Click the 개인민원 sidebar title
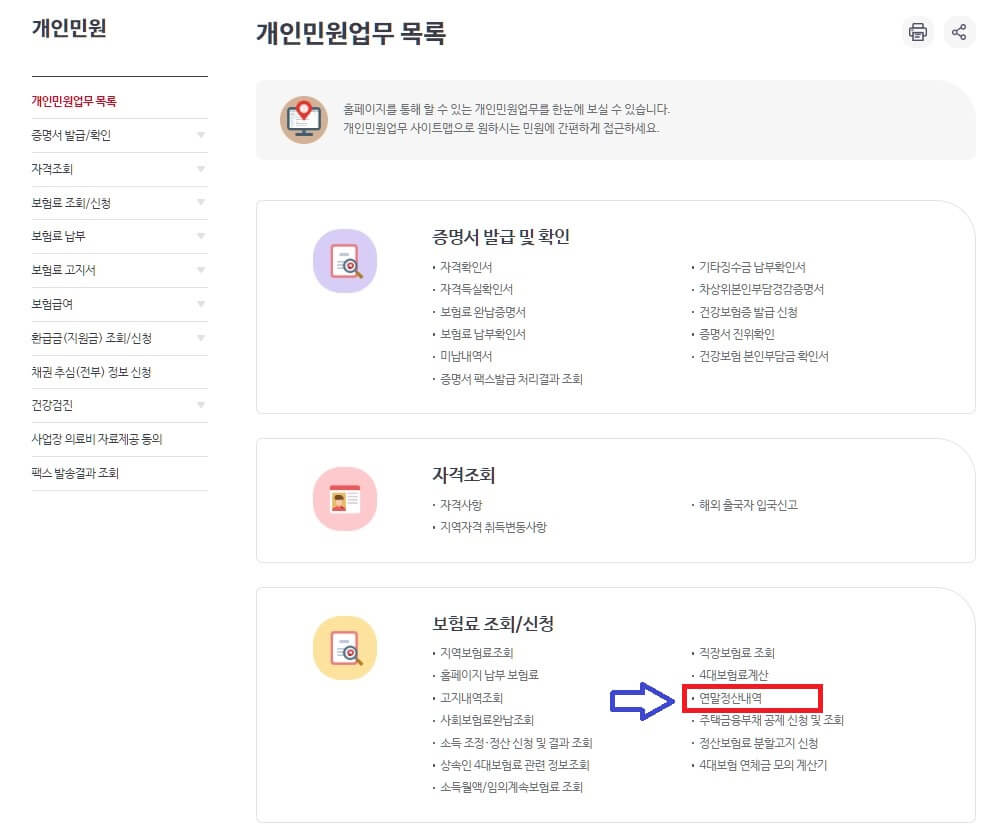 pyautogui.click(x=69, y=29)
